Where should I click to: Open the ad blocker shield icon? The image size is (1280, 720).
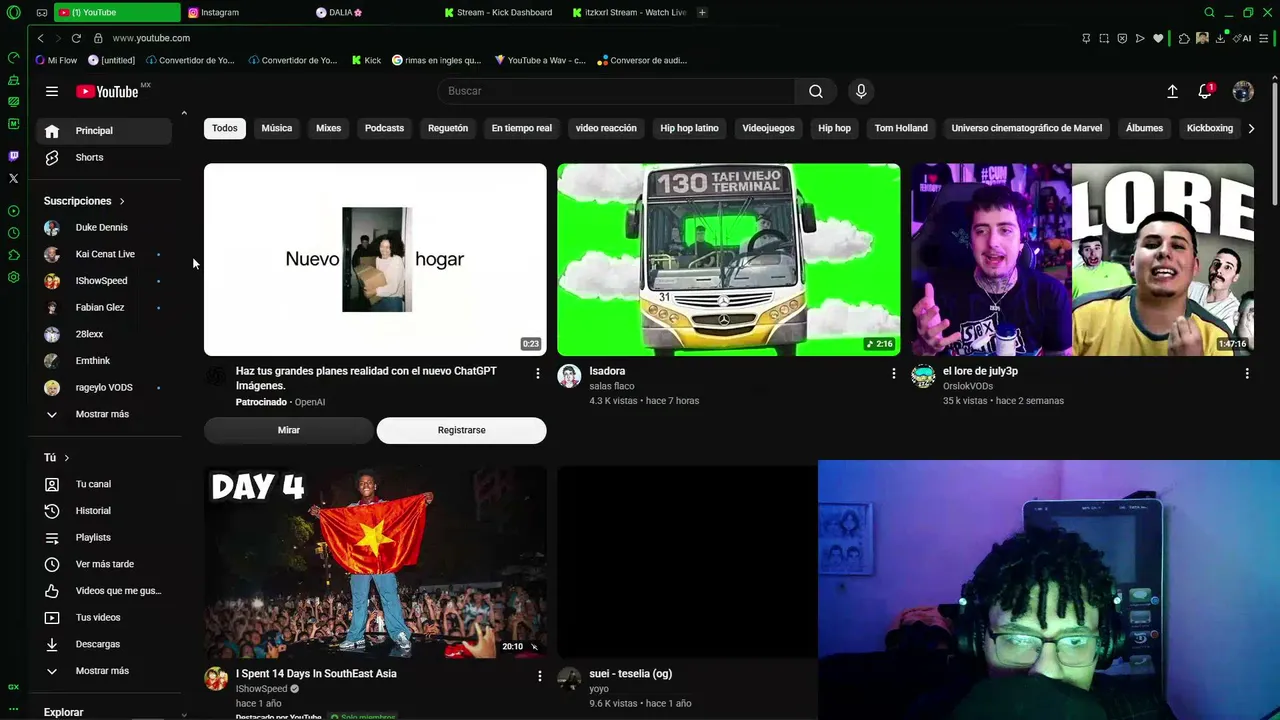[1122, 38]
